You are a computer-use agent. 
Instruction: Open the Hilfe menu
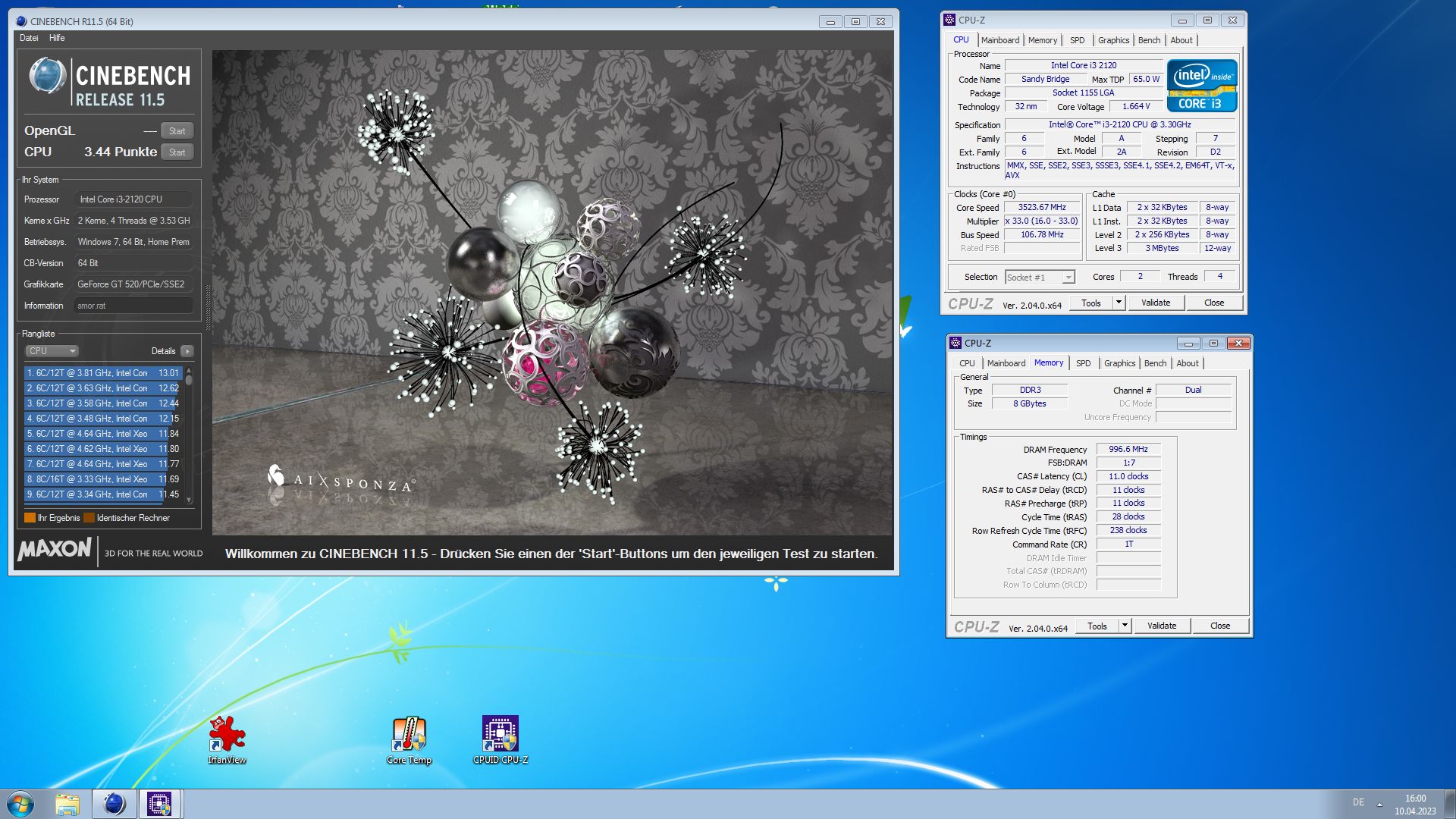click(x=57, y=38)
